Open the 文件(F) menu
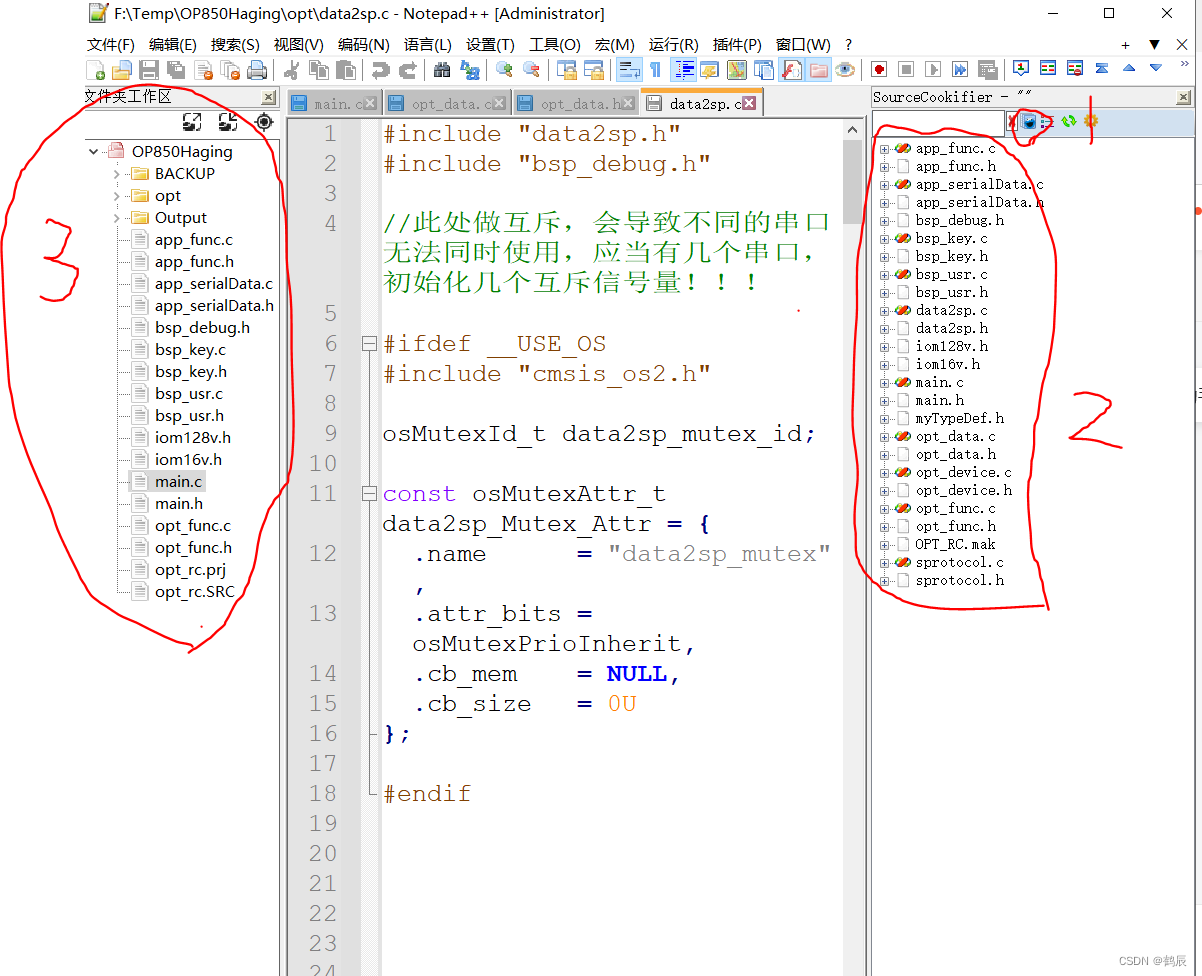Screen dimensions: 1202x976 [111, 45]
